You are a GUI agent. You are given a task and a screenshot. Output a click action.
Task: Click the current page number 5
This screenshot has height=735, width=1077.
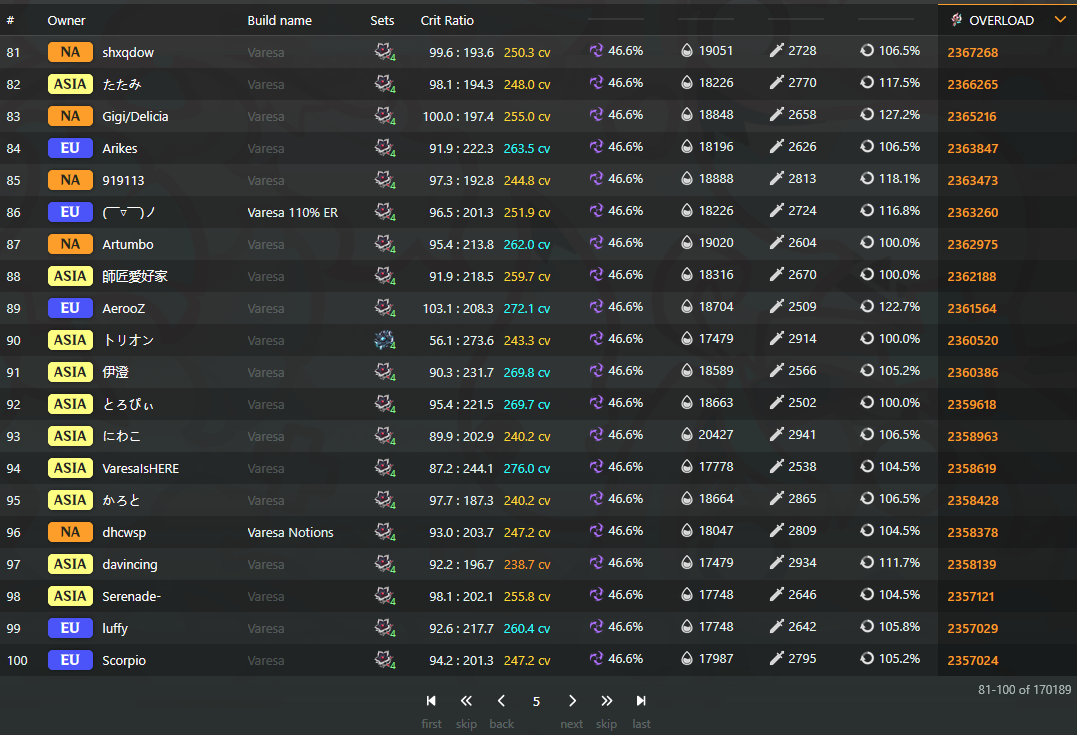[537, 701]
